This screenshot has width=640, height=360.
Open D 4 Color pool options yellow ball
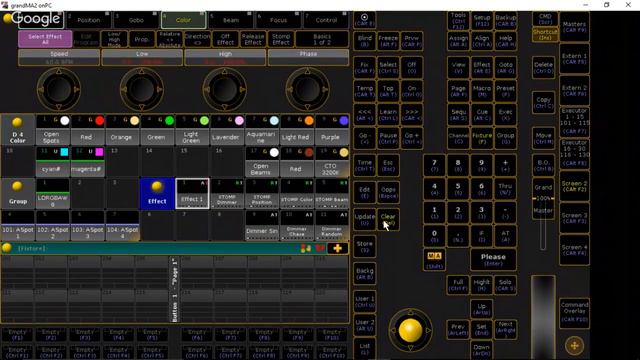pos(17,122)
